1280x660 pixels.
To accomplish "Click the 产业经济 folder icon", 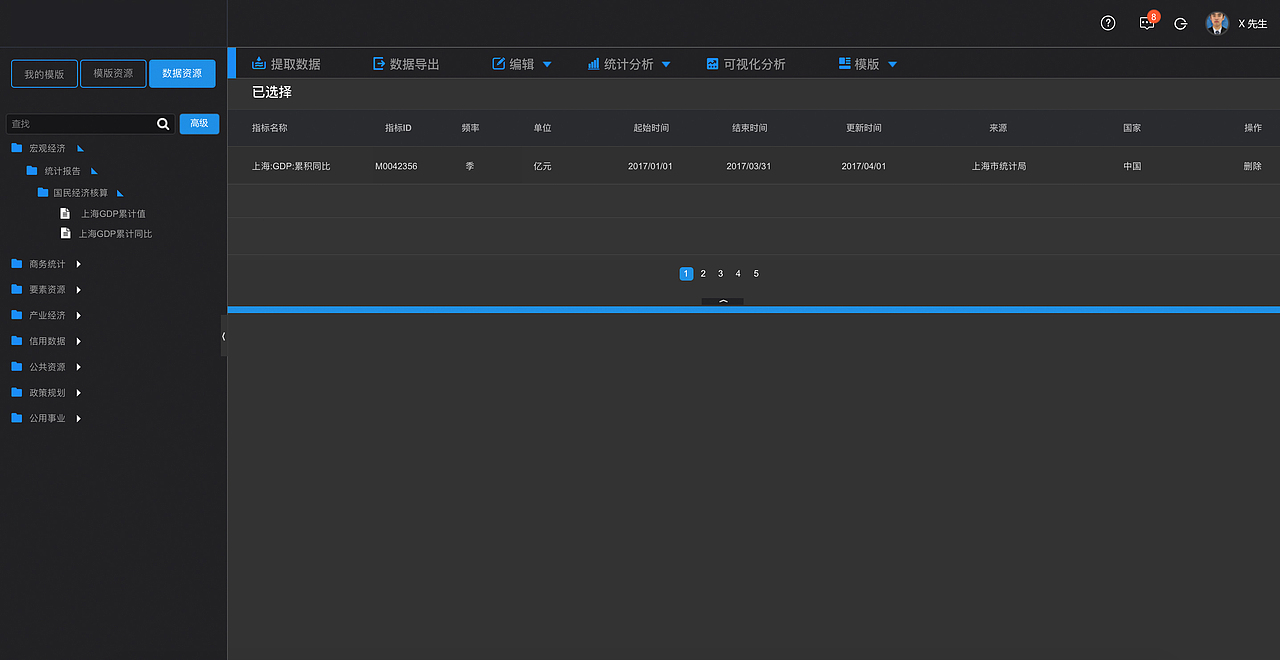I will 17,315.
